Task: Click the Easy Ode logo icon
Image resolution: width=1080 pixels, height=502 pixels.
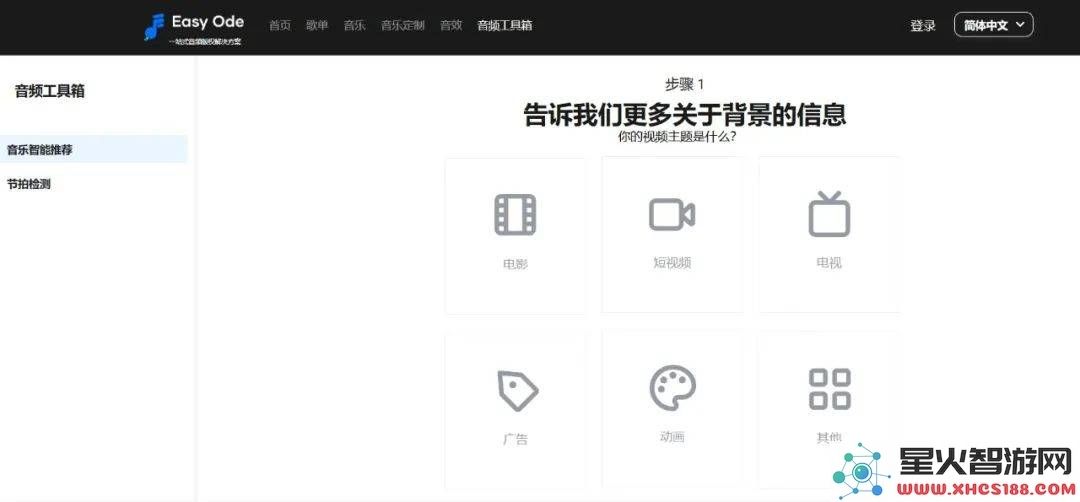Action: (x=154, y=26)
